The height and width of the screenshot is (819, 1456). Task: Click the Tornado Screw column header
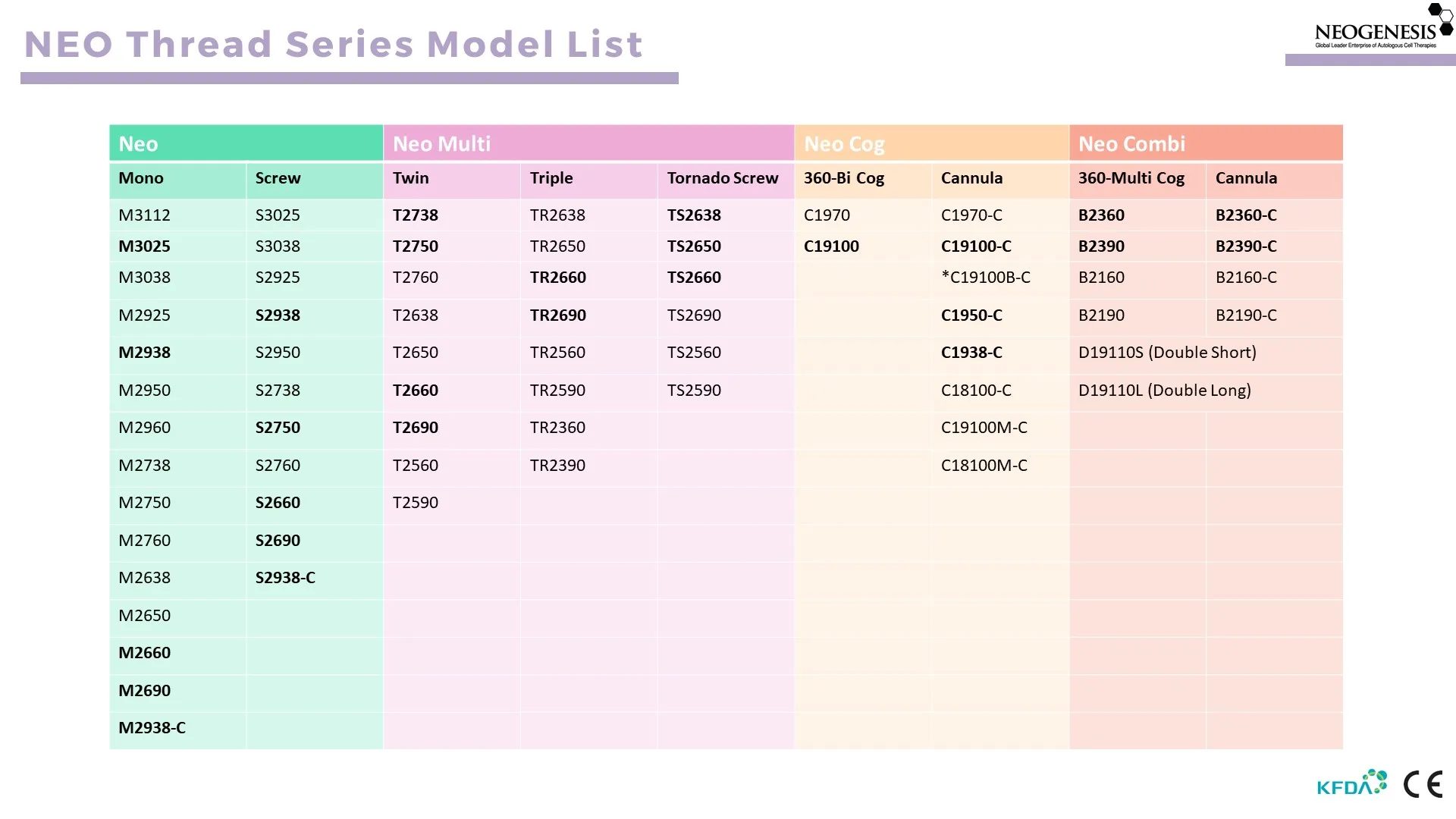(723, 178)
